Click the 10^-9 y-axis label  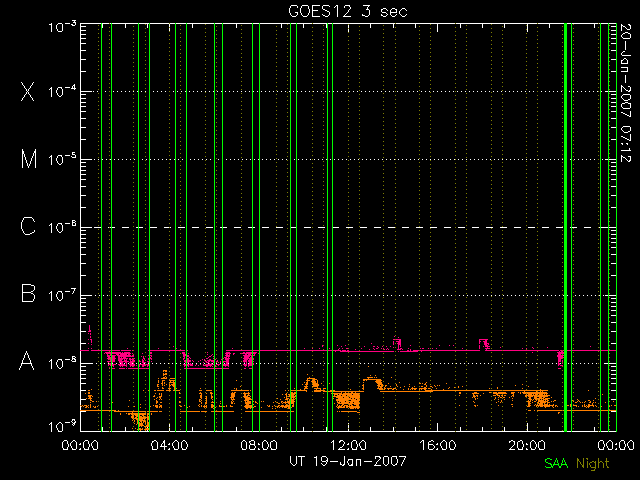tap(62, 427)
